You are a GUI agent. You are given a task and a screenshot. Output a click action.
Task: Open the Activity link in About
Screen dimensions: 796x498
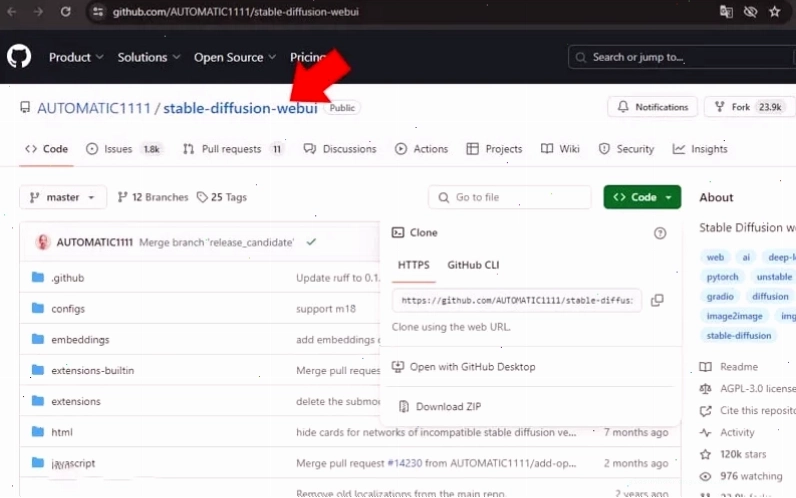coord(727,433)
